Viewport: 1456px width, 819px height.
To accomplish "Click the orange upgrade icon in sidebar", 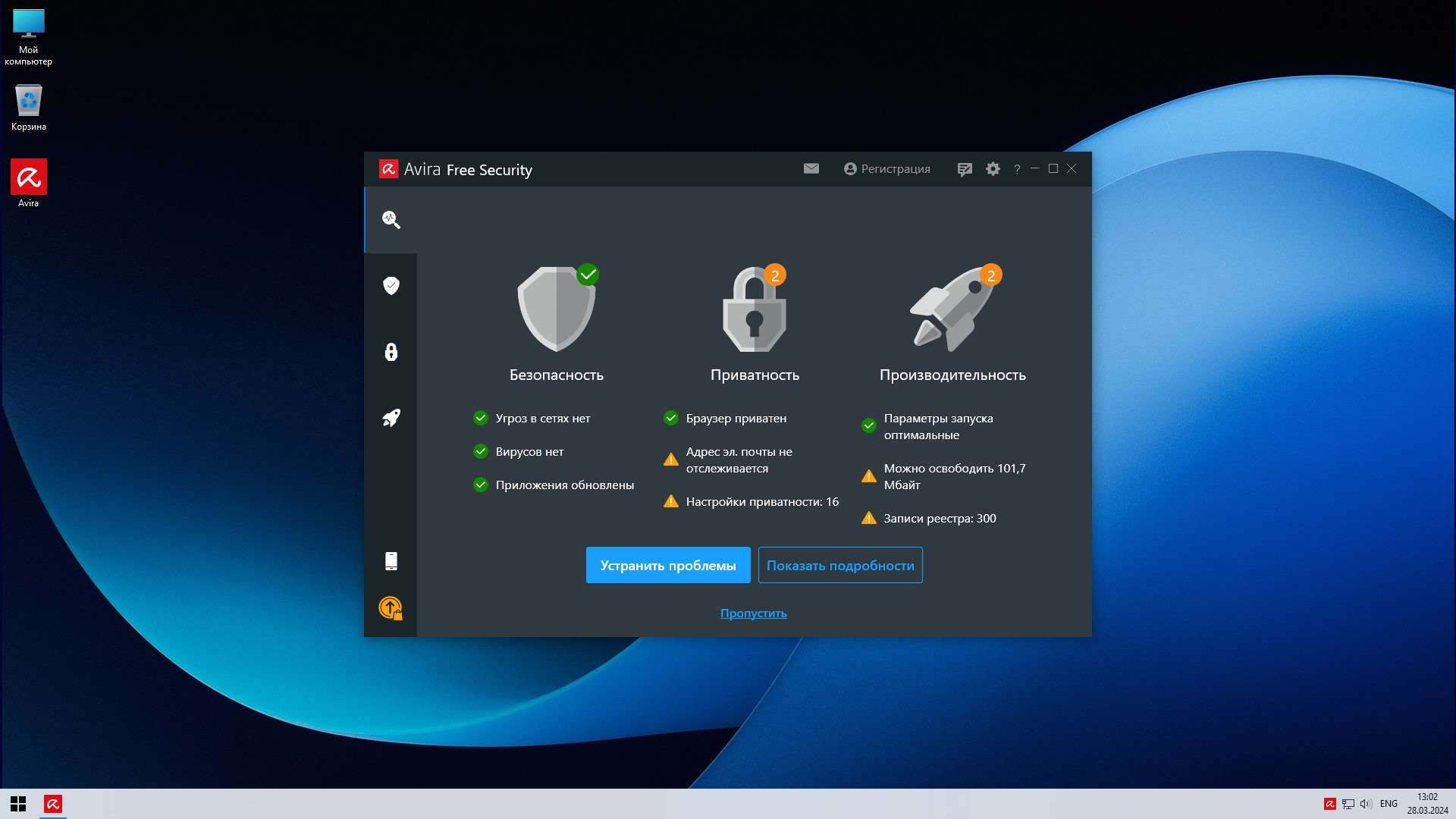I will (391, 607).
